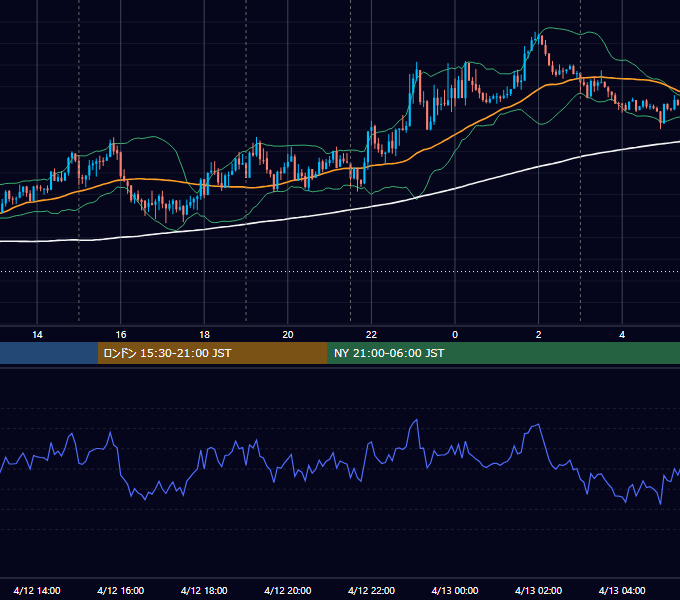680x600 pixels.
Task: Click the blue session bar before ロンドン
Action: click(x=49, y=353)
